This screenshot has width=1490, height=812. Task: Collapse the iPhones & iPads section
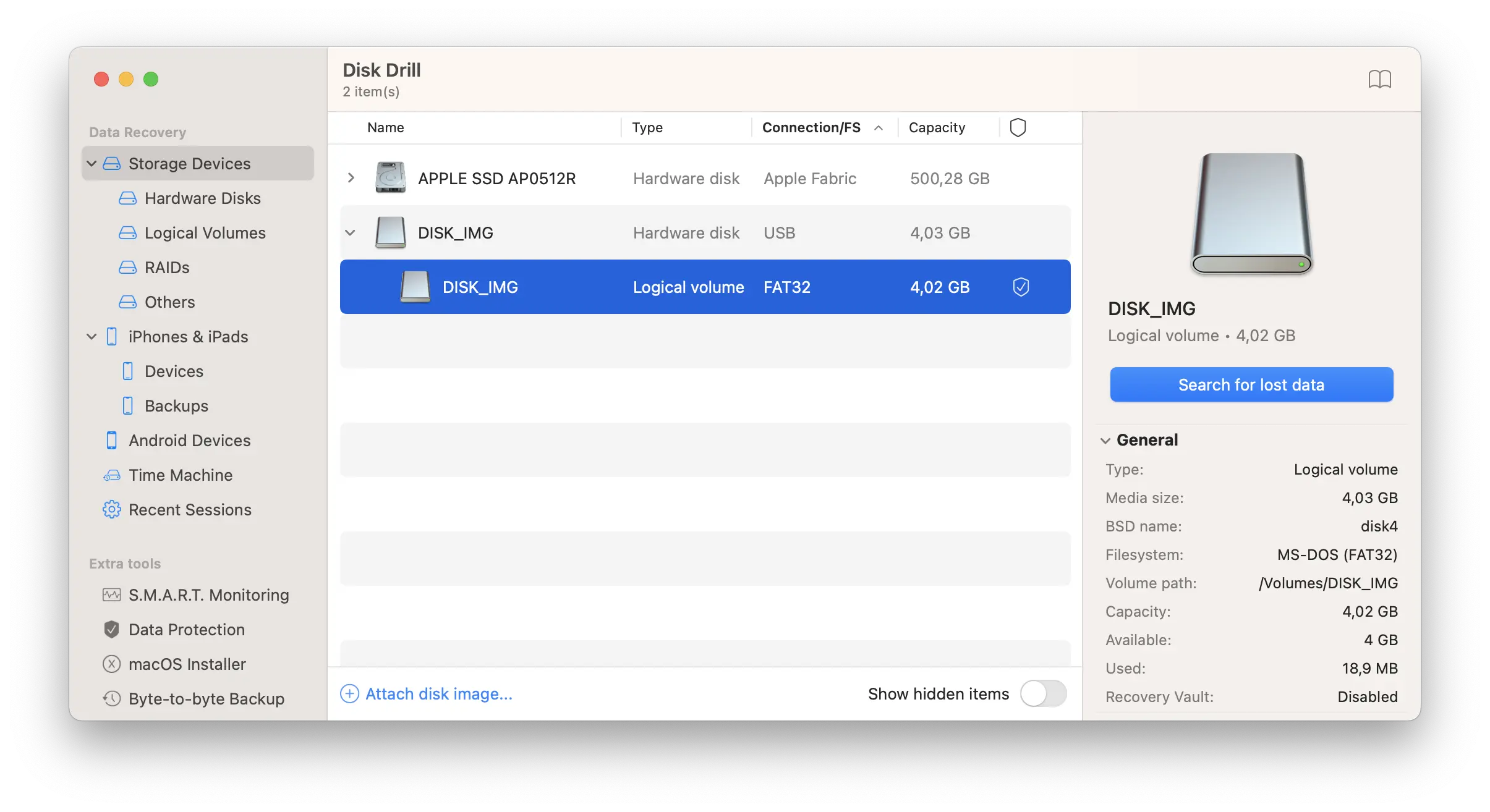click(x=92, y=336)
